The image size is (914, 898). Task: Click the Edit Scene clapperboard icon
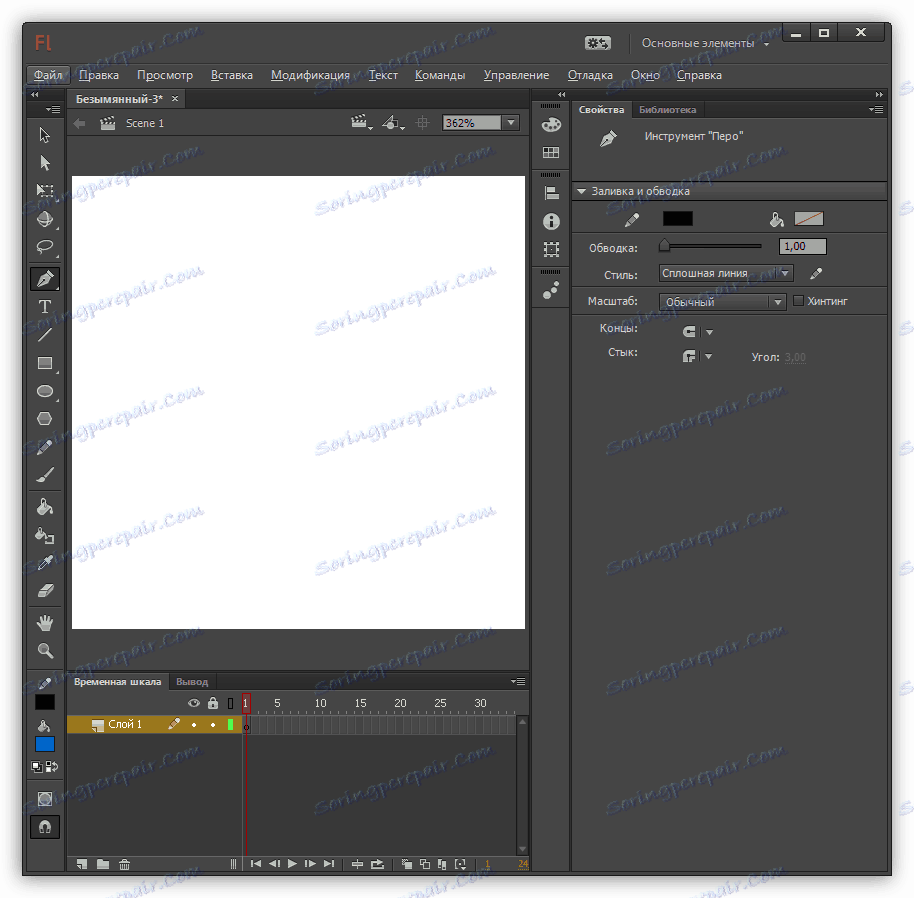[x=360, y=122]
